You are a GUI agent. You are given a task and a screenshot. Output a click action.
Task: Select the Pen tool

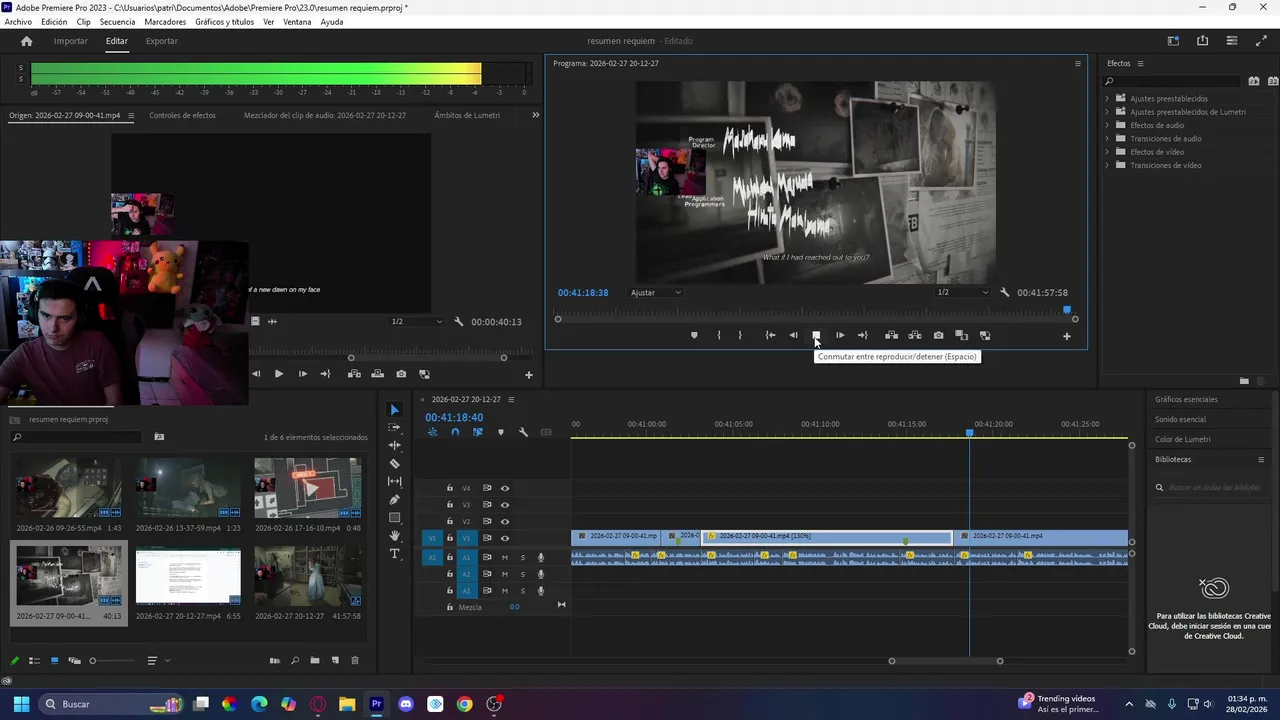click(394, 500)
